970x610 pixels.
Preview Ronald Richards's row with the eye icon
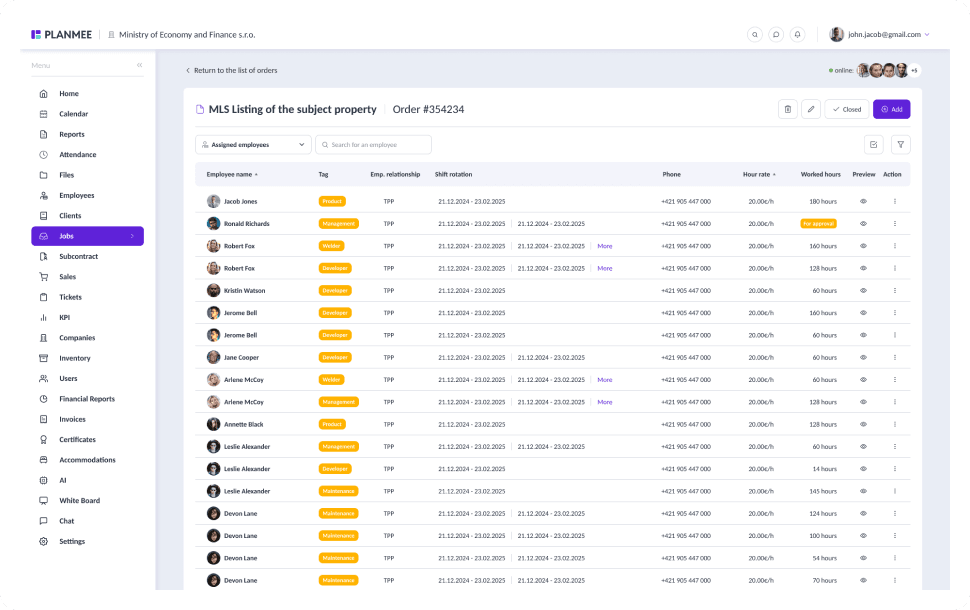point(863,224)
